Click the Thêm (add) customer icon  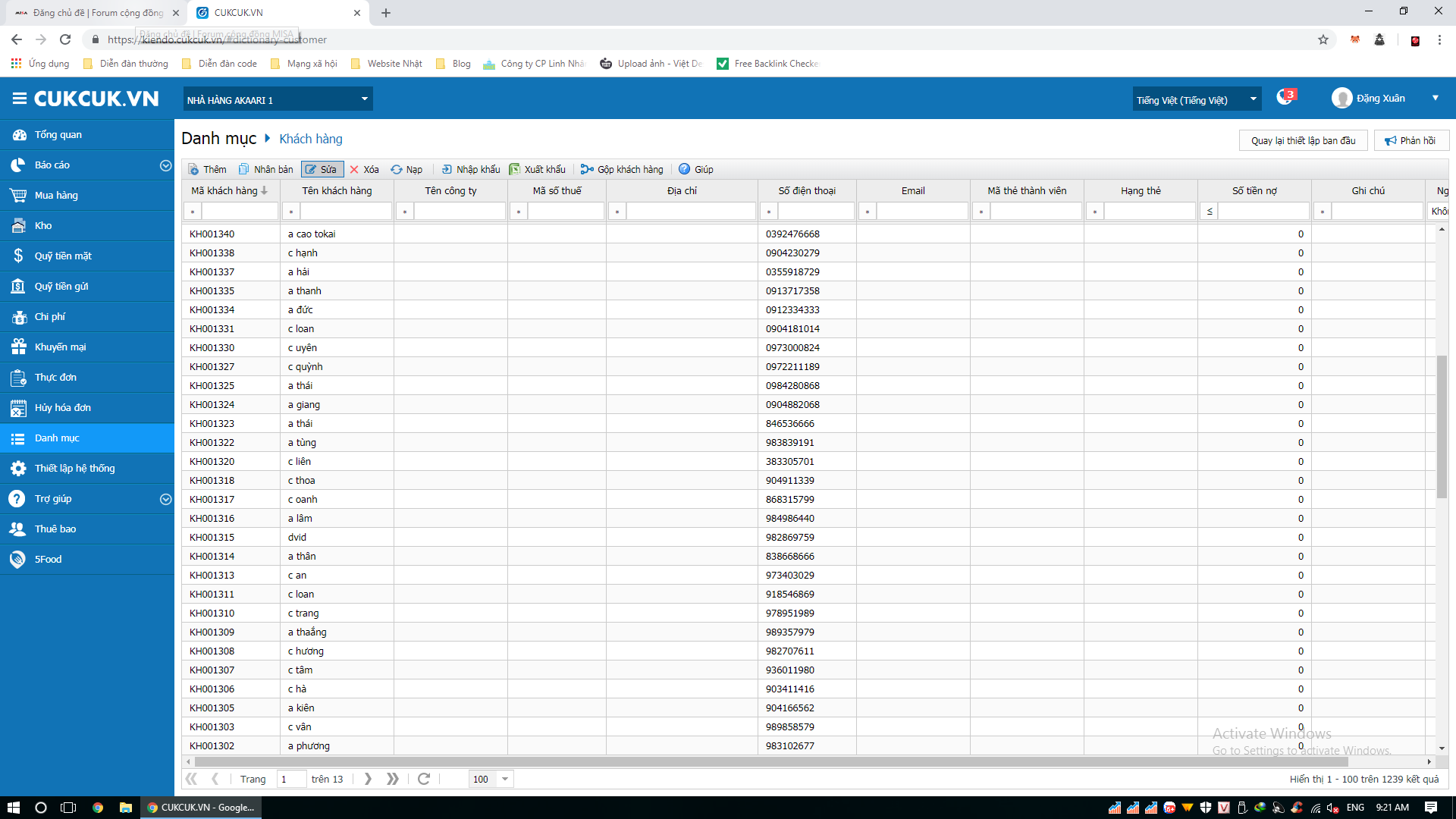tap(194, 169)
